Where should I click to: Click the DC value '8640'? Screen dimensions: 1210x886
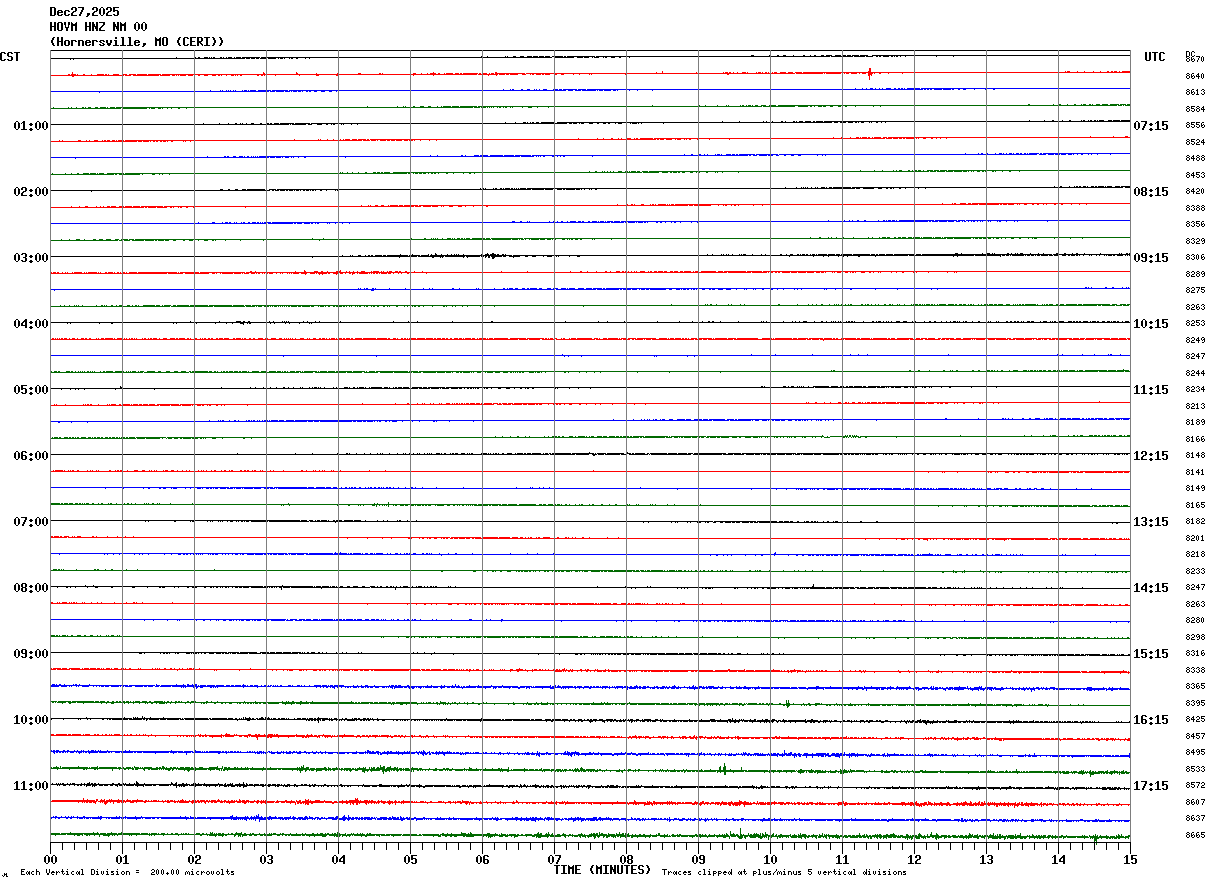1195,76
